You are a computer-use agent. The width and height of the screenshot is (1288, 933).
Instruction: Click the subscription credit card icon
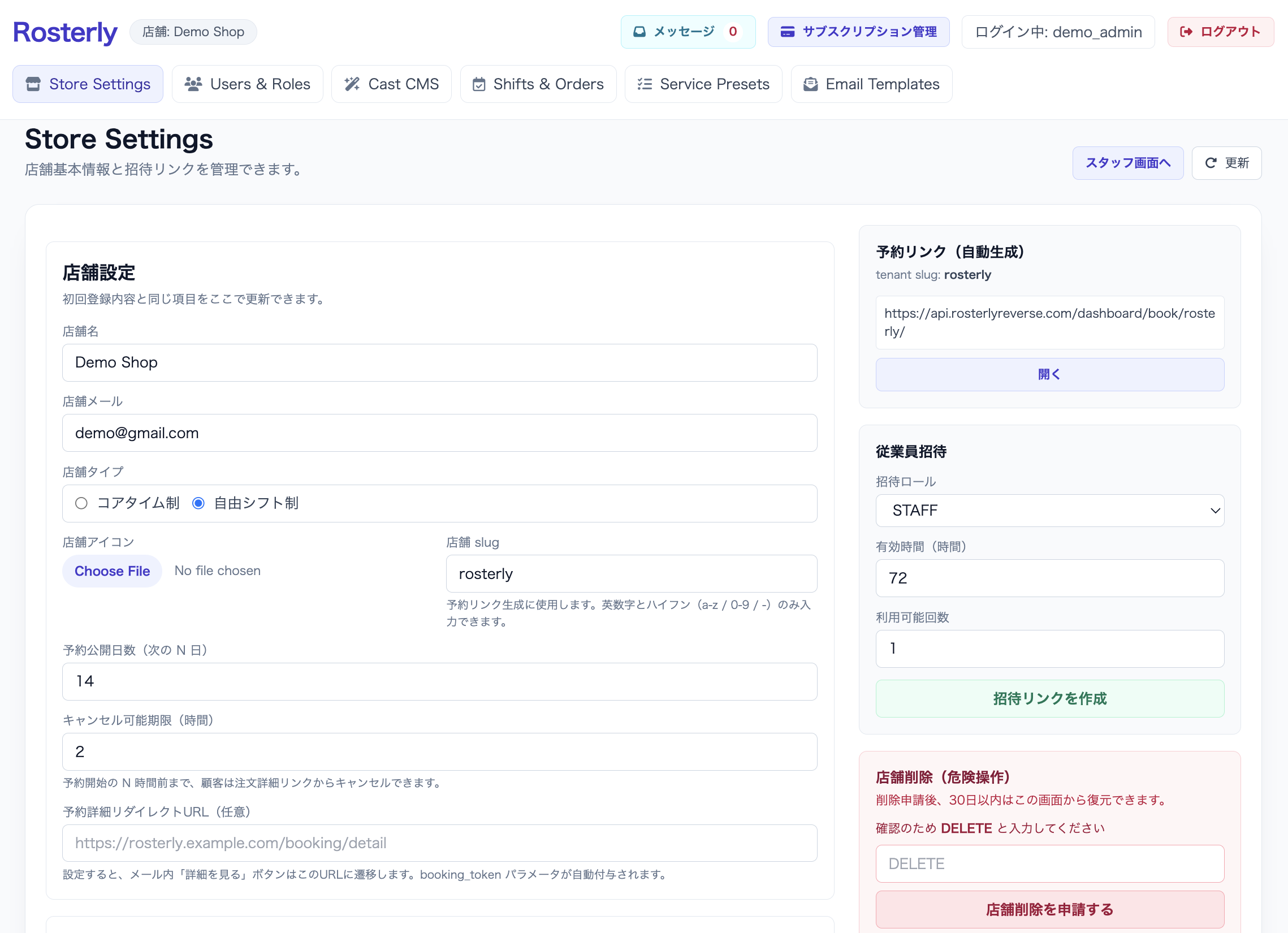click(x=787, y=32)
